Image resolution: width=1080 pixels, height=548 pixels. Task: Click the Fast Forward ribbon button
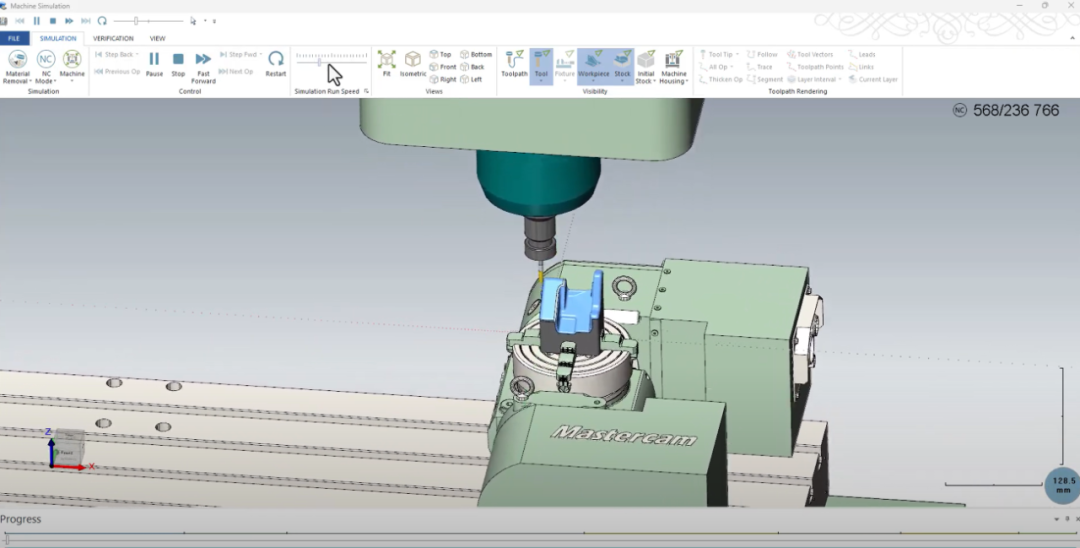coord(203,67)
